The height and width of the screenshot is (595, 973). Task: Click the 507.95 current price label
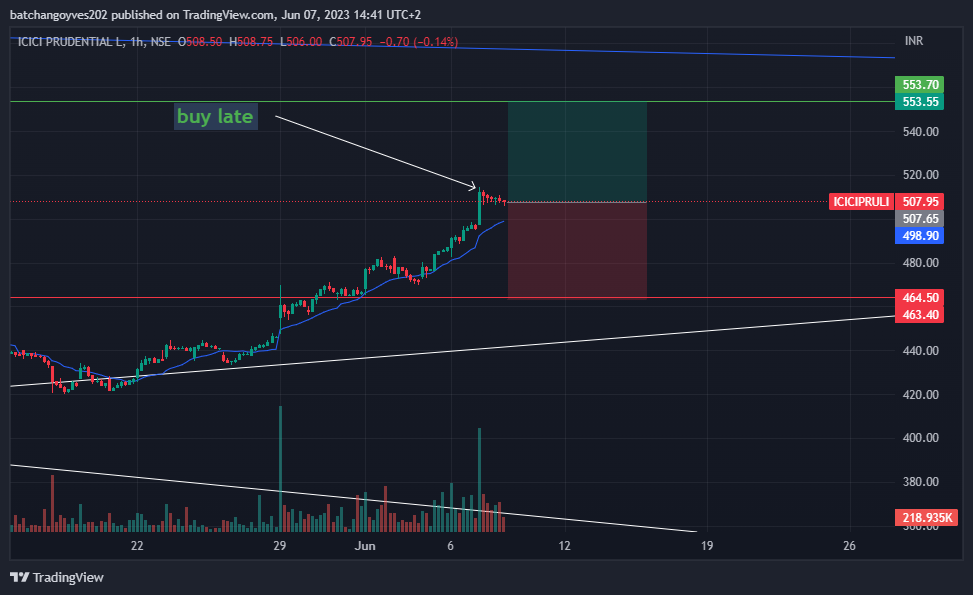[919, 202]
